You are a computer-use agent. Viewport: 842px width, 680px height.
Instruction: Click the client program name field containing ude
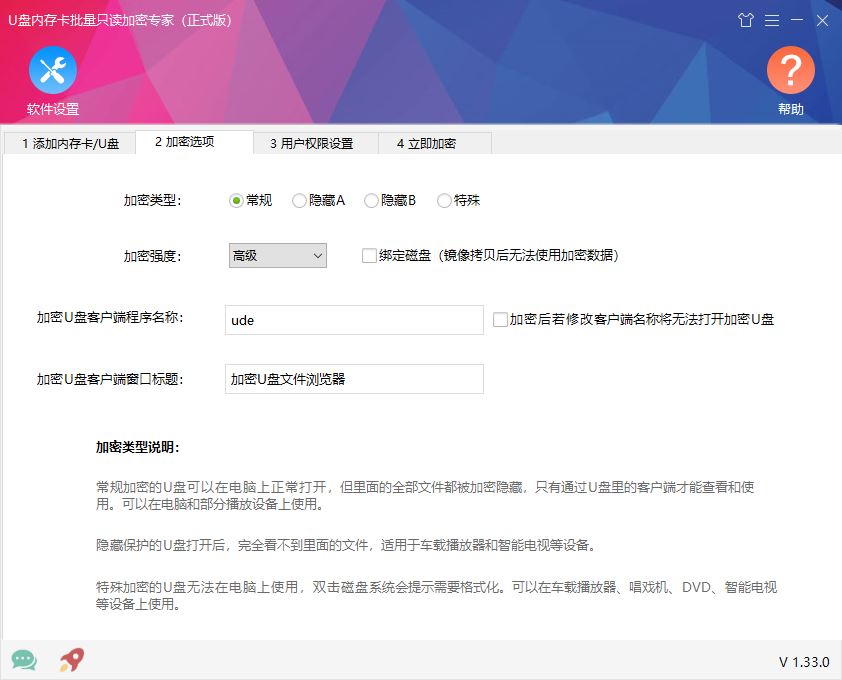[353, 319]
